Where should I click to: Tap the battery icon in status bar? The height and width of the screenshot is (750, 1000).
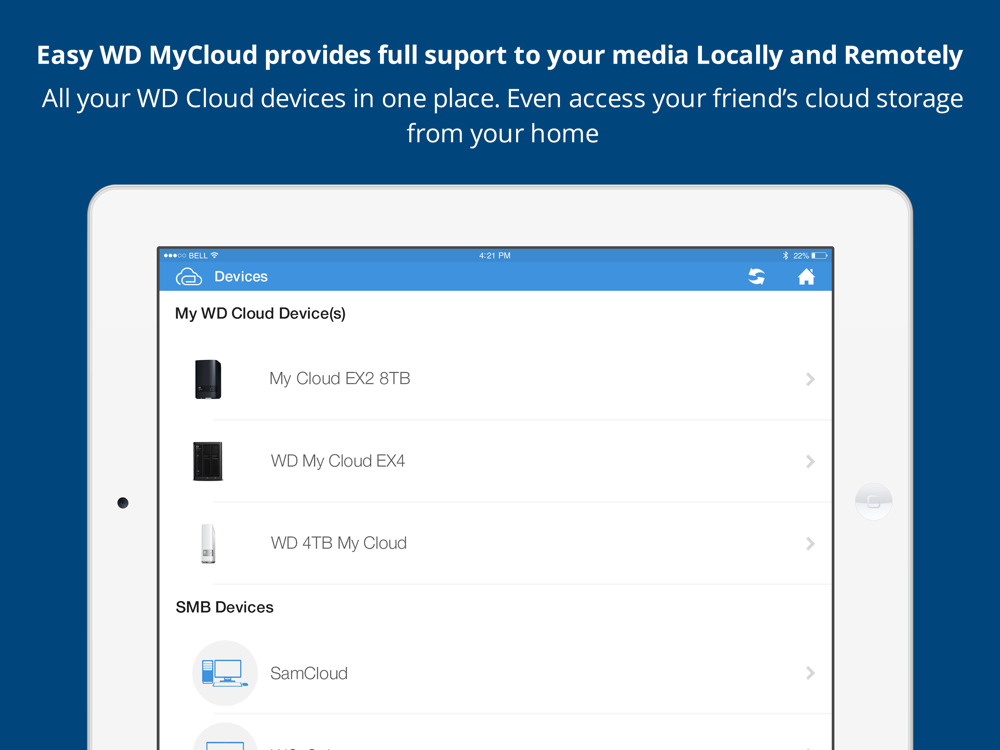tap(820, 256)
